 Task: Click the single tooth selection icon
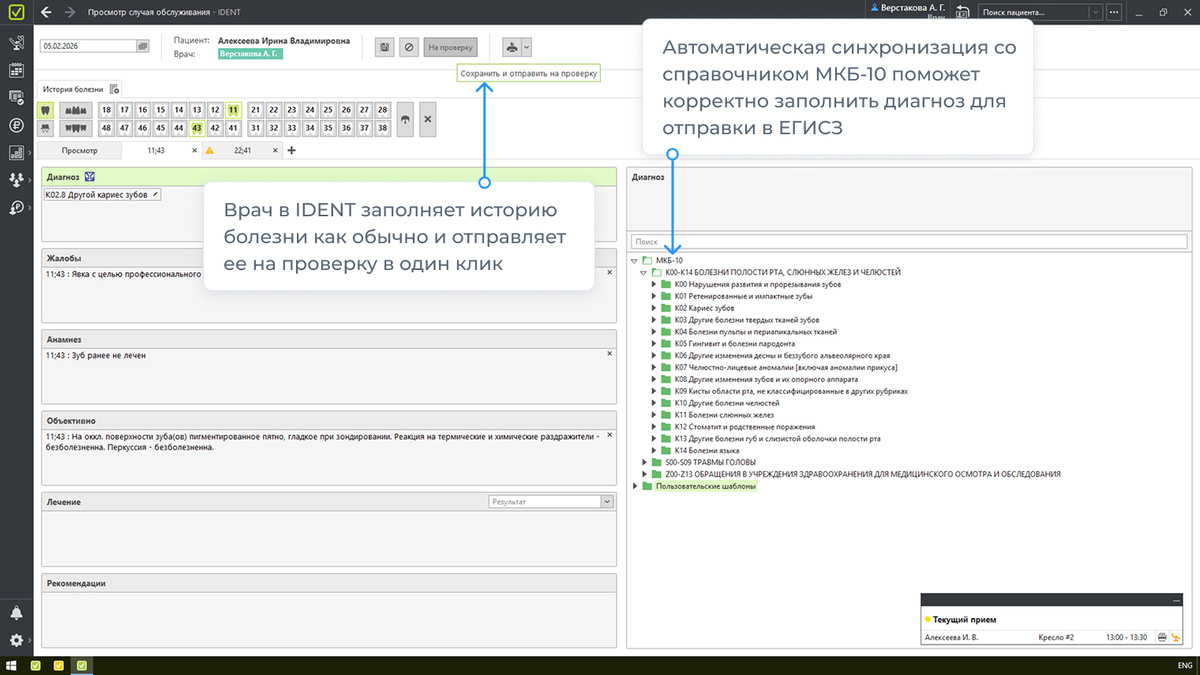tap(46, 110)
